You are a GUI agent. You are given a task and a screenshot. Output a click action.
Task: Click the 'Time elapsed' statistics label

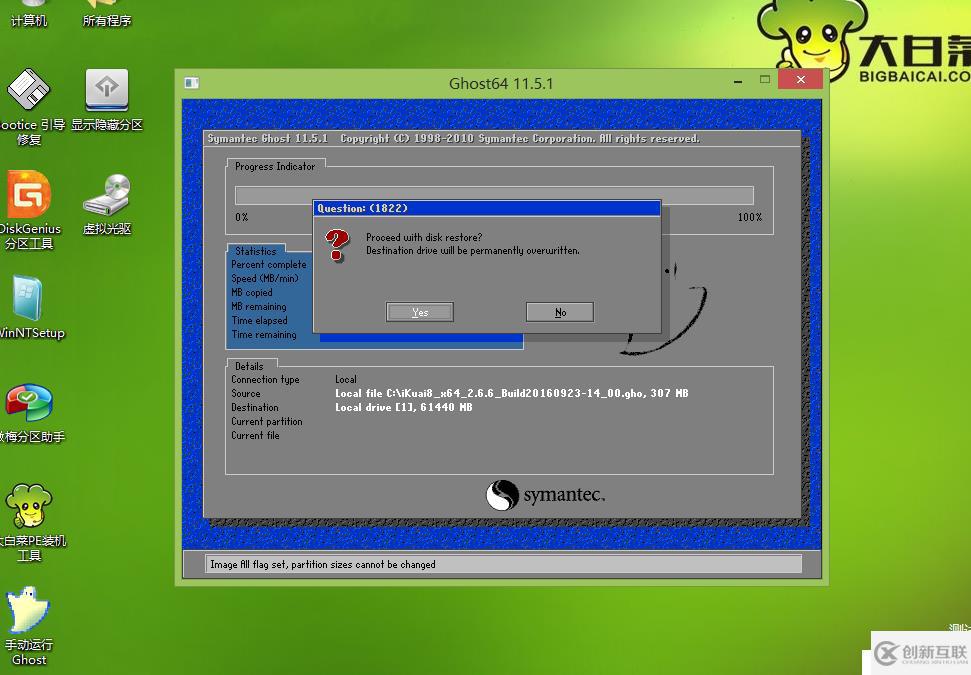click(259, 320)
